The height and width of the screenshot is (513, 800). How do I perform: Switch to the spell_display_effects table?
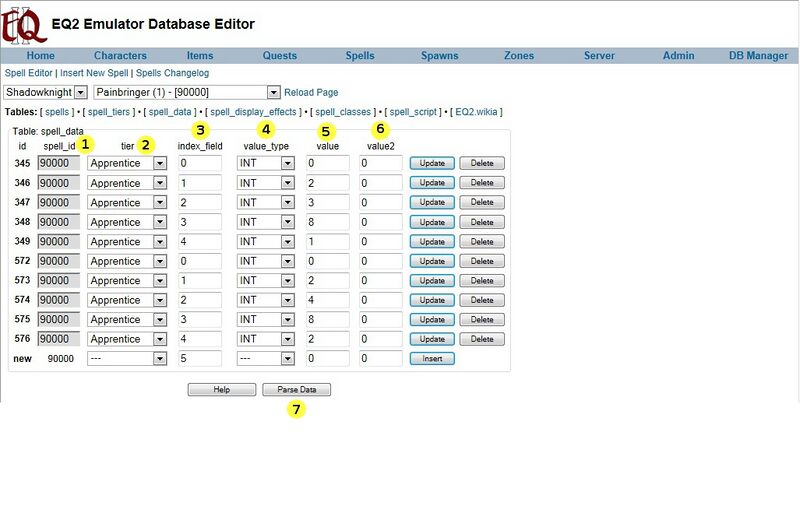coord(253,112)
